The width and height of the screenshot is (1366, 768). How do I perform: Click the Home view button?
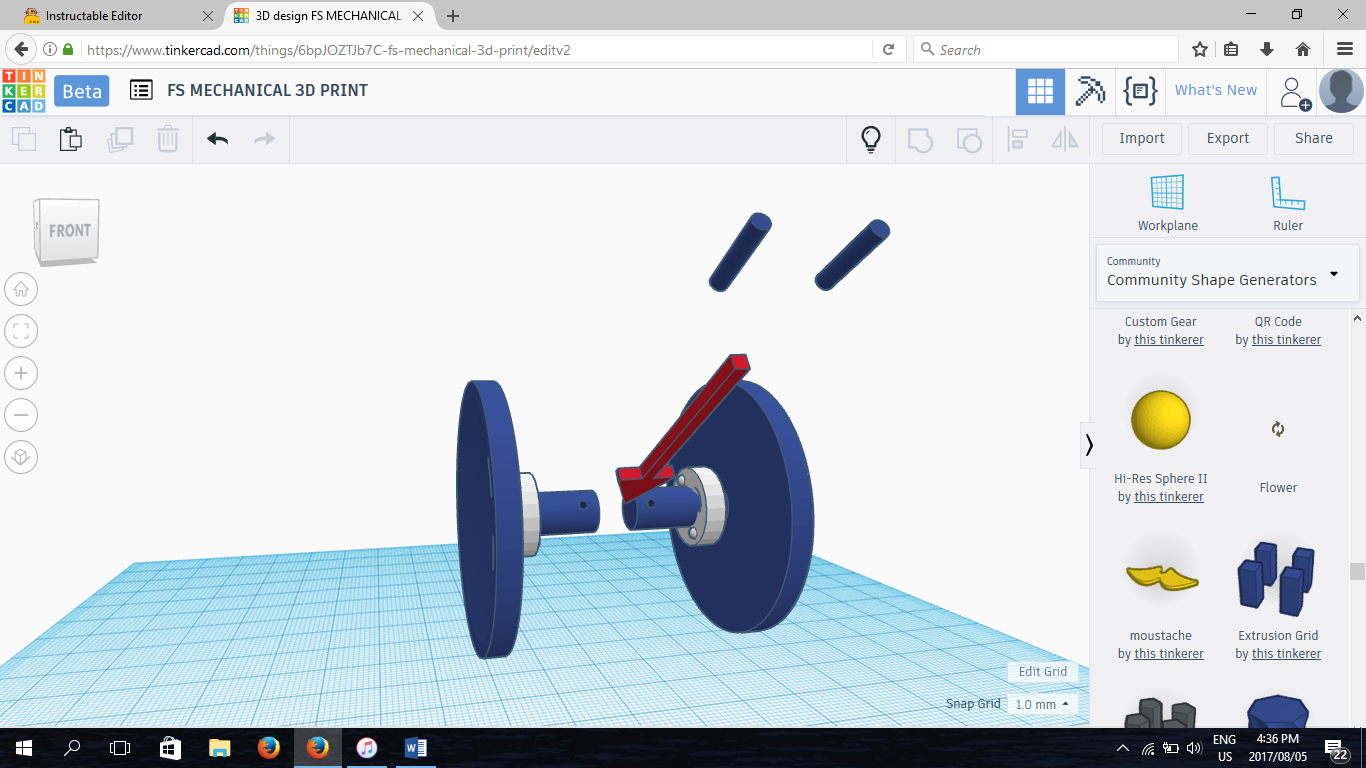click(21, 290)
